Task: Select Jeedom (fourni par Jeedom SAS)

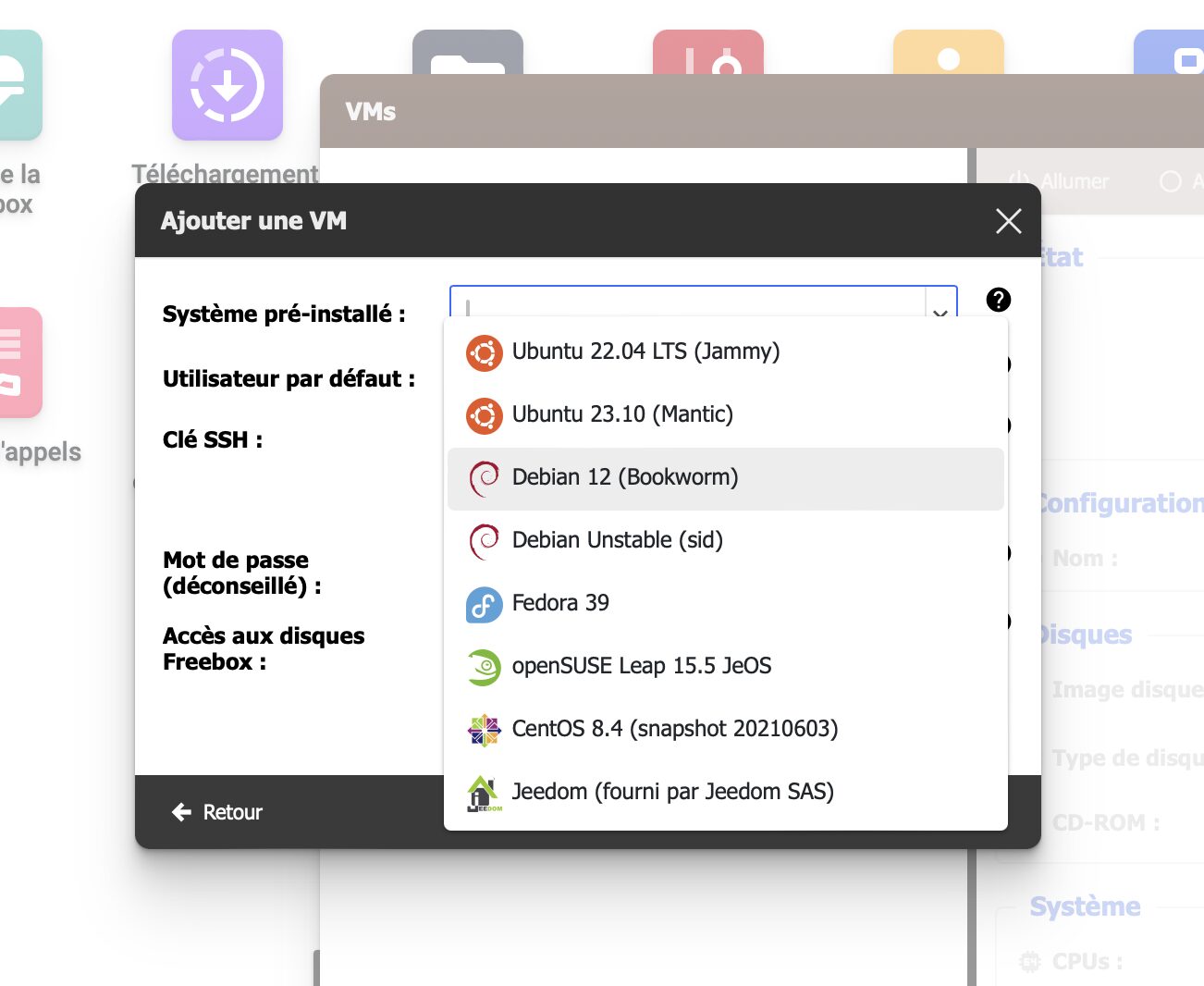Action: (x=726, y=793)
